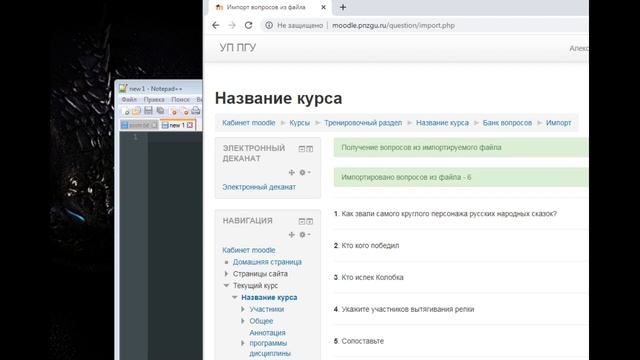This screenshot has height=360, width=640.
Task: Open 'Название курса' bold navigation link
Action: pyautogui.click(x=269, y=297)
